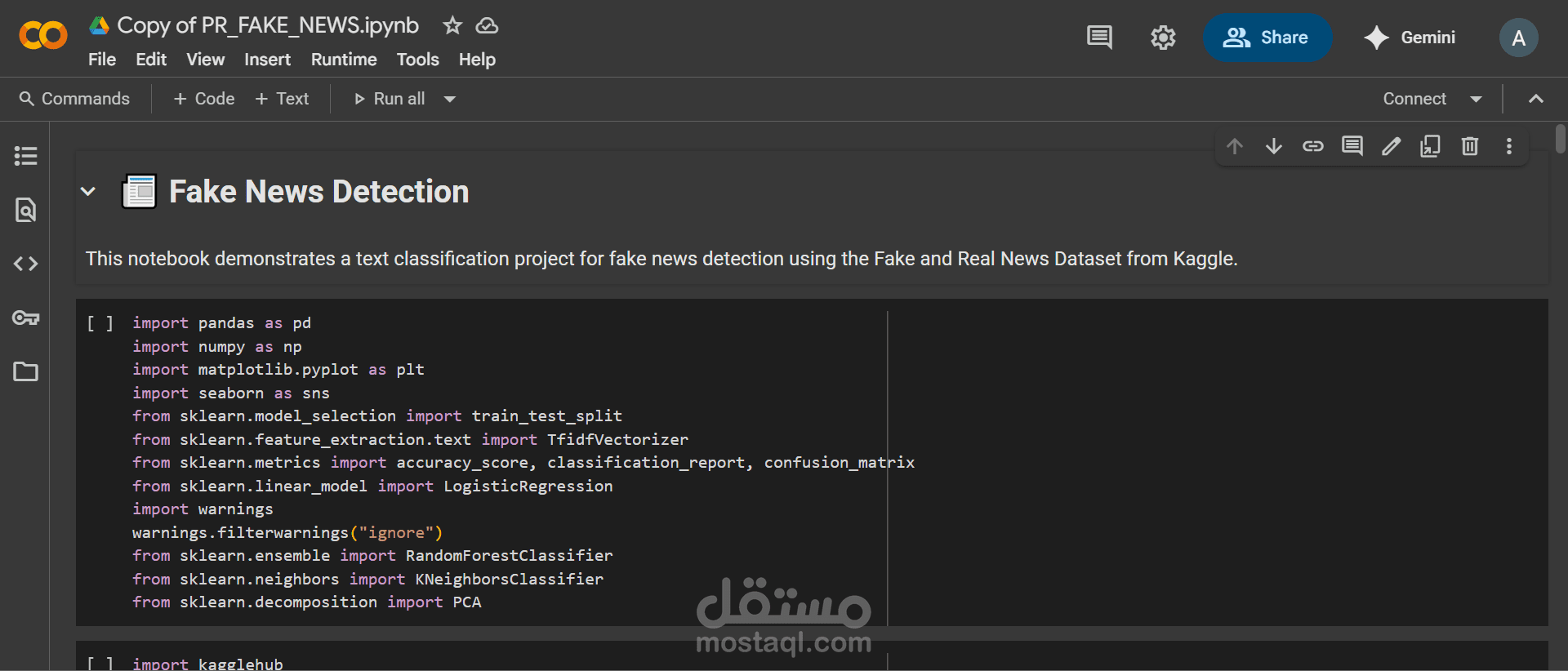
Task: Open Find and replace sidebar icon
Action: [26, 210]
